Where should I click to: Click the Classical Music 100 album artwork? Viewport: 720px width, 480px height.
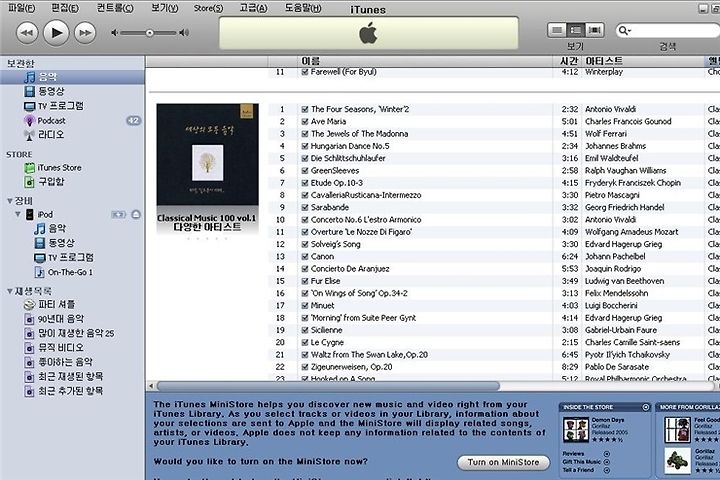(208, 154)
